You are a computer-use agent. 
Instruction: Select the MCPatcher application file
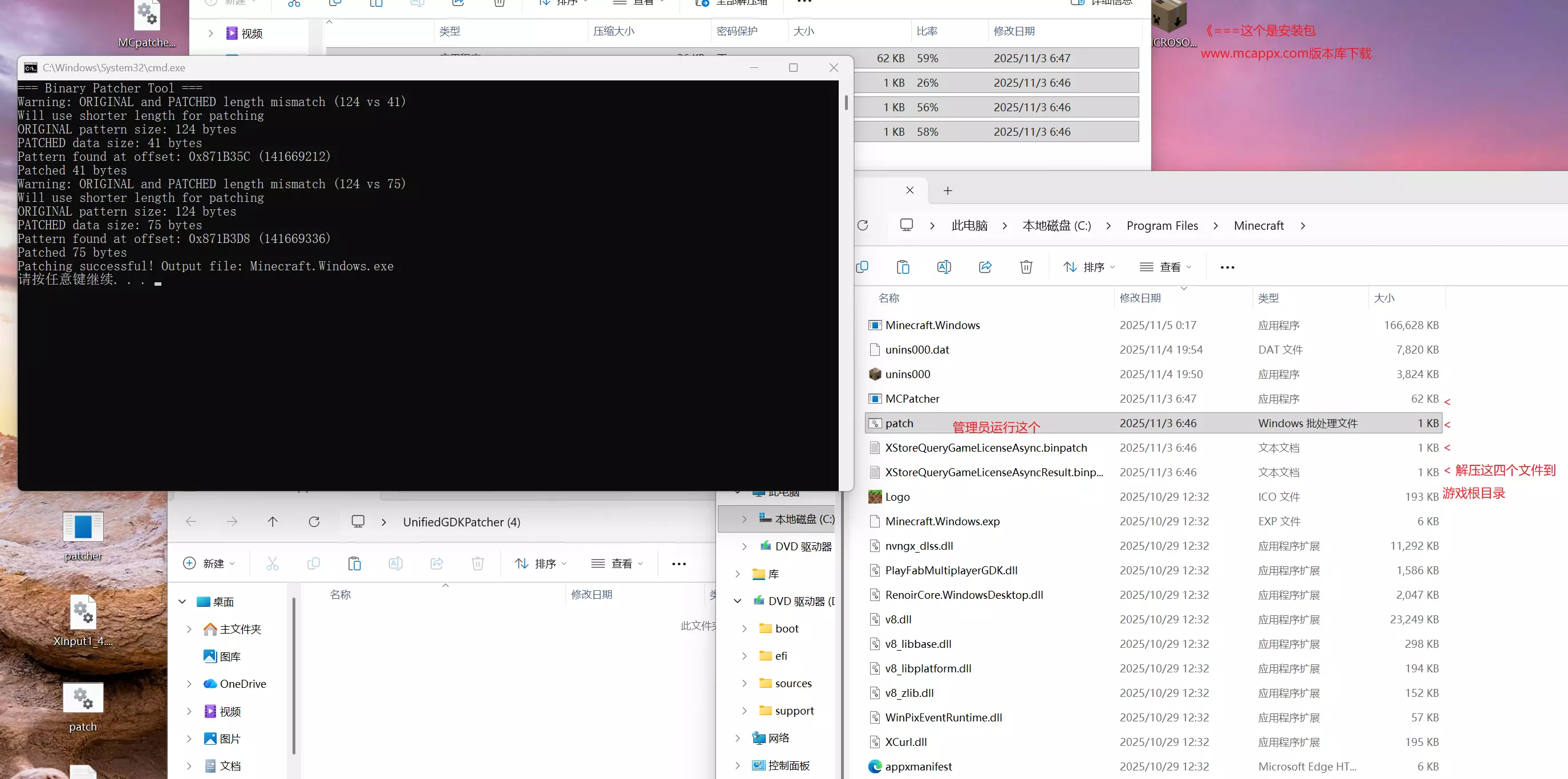tap(1155, 399)
